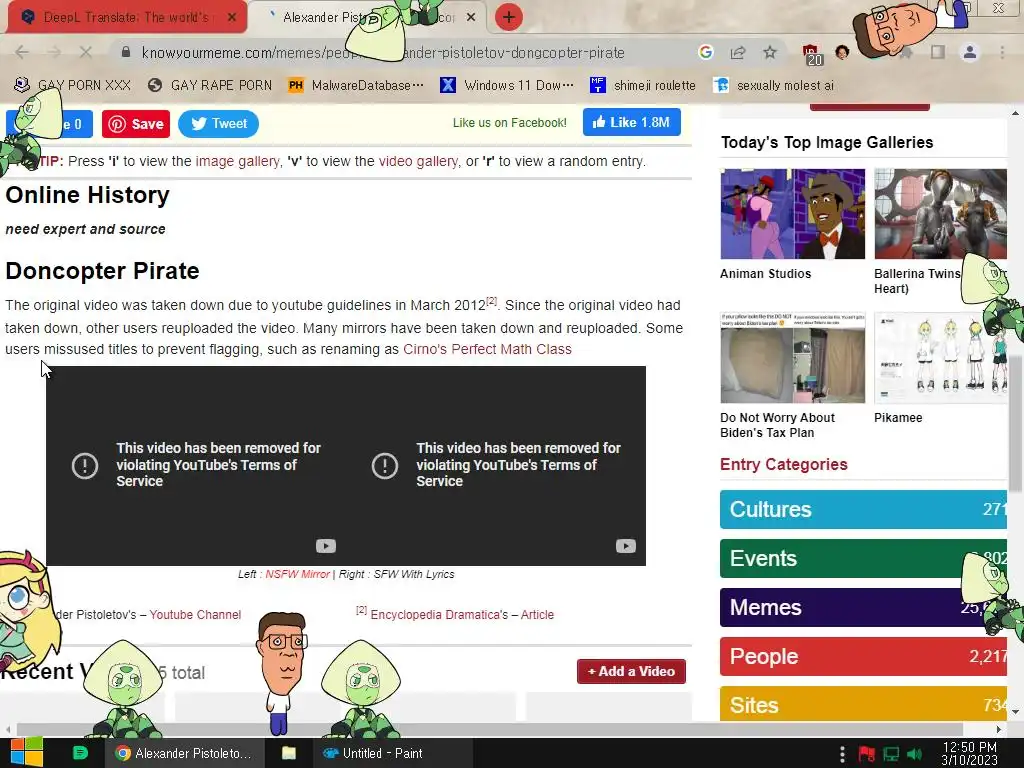Open the volume control tray icon
Image resolution: width=1024 pixels, height=768 pixels.
coord(915,754)
